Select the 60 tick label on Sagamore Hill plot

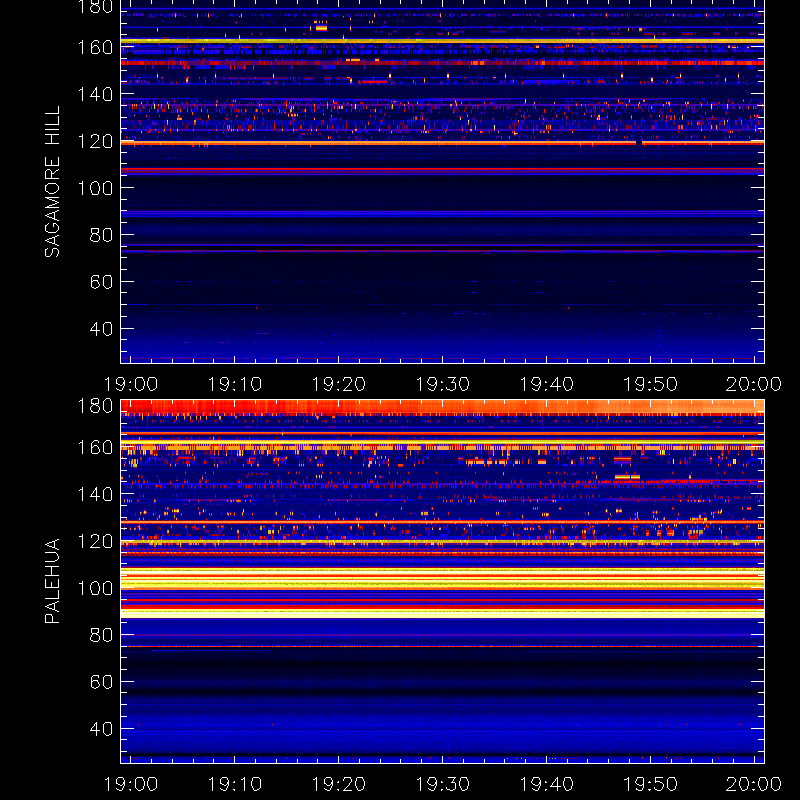(101, 282)
